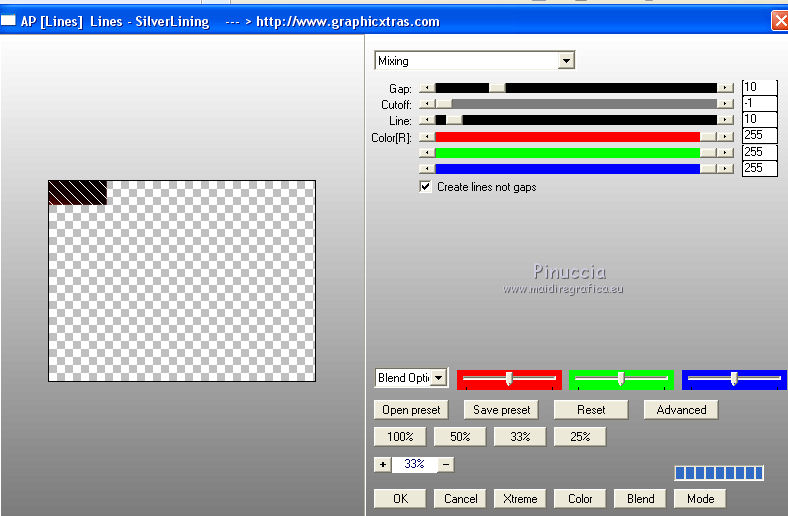Click the Blend button
Screen dimensions: 788x516
[x=640, y=498]
